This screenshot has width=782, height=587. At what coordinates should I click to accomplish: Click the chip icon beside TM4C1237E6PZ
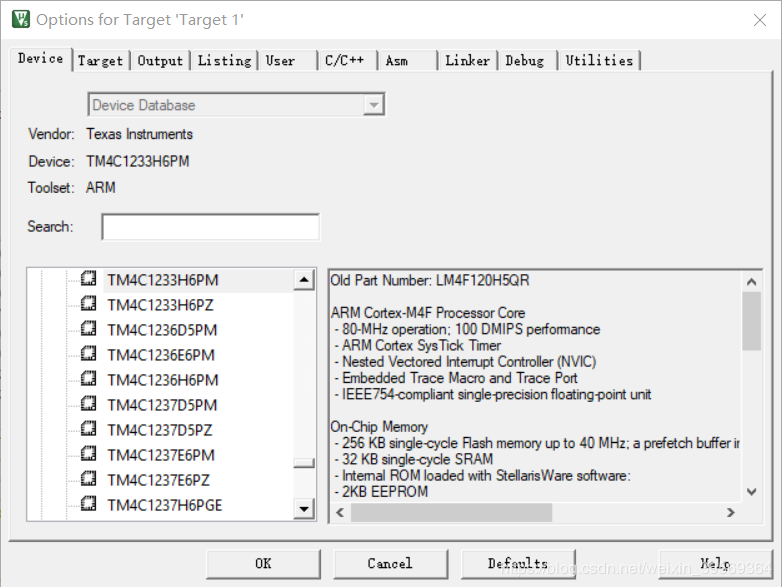88,478
